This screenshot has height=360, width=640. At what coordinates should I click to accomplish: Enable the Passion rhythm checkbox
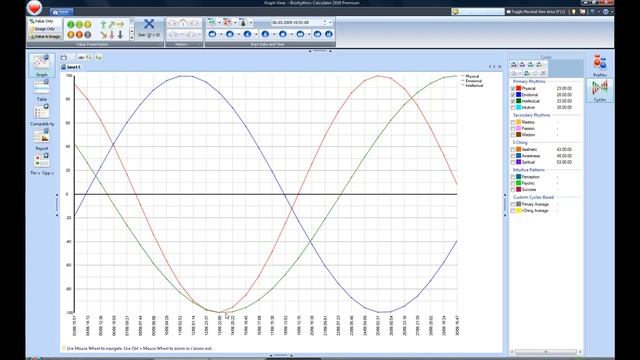pos(513,129)
